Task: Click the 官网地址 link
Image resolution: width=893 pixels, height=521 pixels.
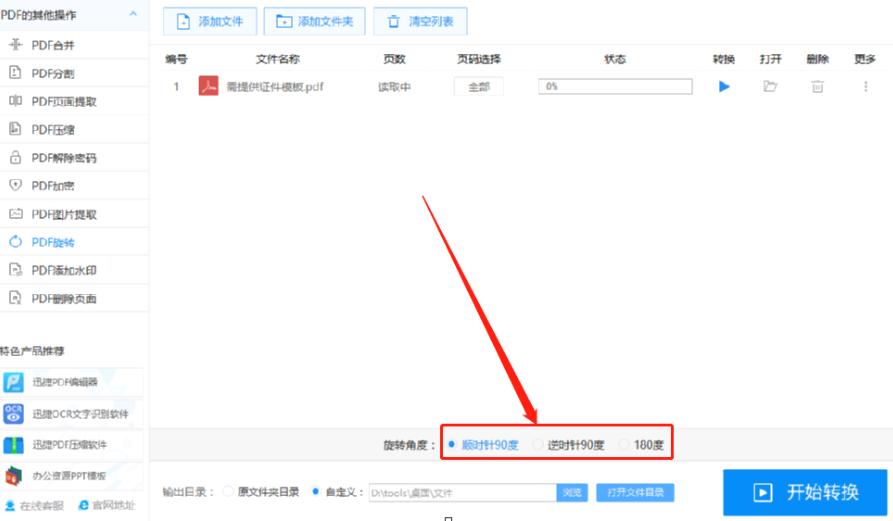Action: click(x=107, y=505)
